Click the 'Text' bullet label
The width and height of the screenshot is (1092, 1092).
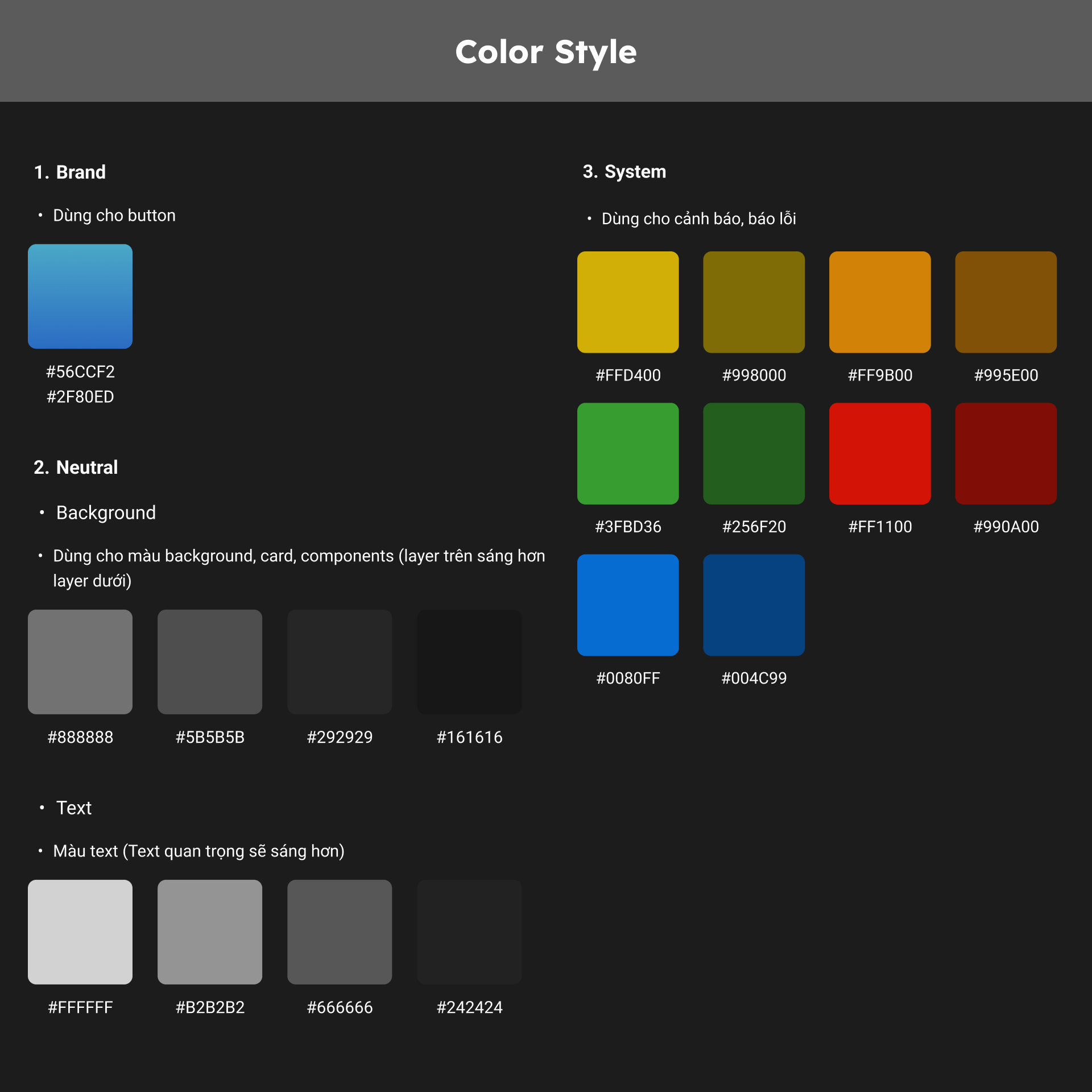74,808
